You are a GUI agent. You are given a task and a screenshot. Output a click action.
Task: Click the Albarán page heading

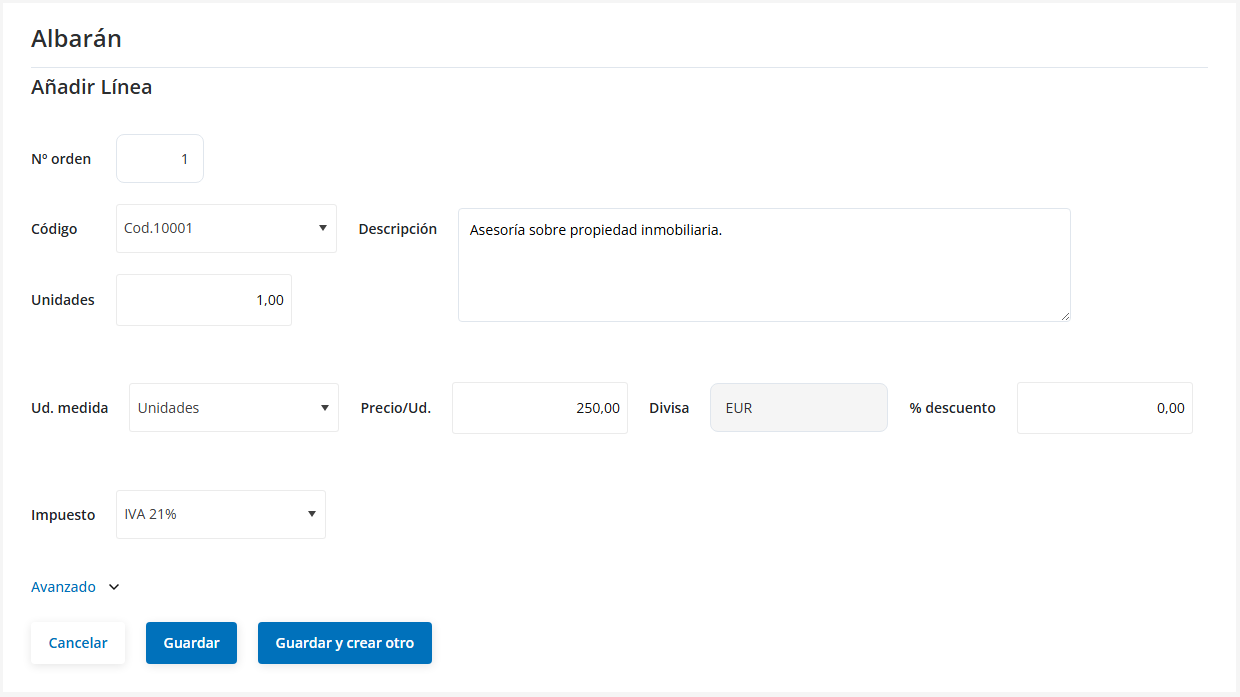point(76,39)
